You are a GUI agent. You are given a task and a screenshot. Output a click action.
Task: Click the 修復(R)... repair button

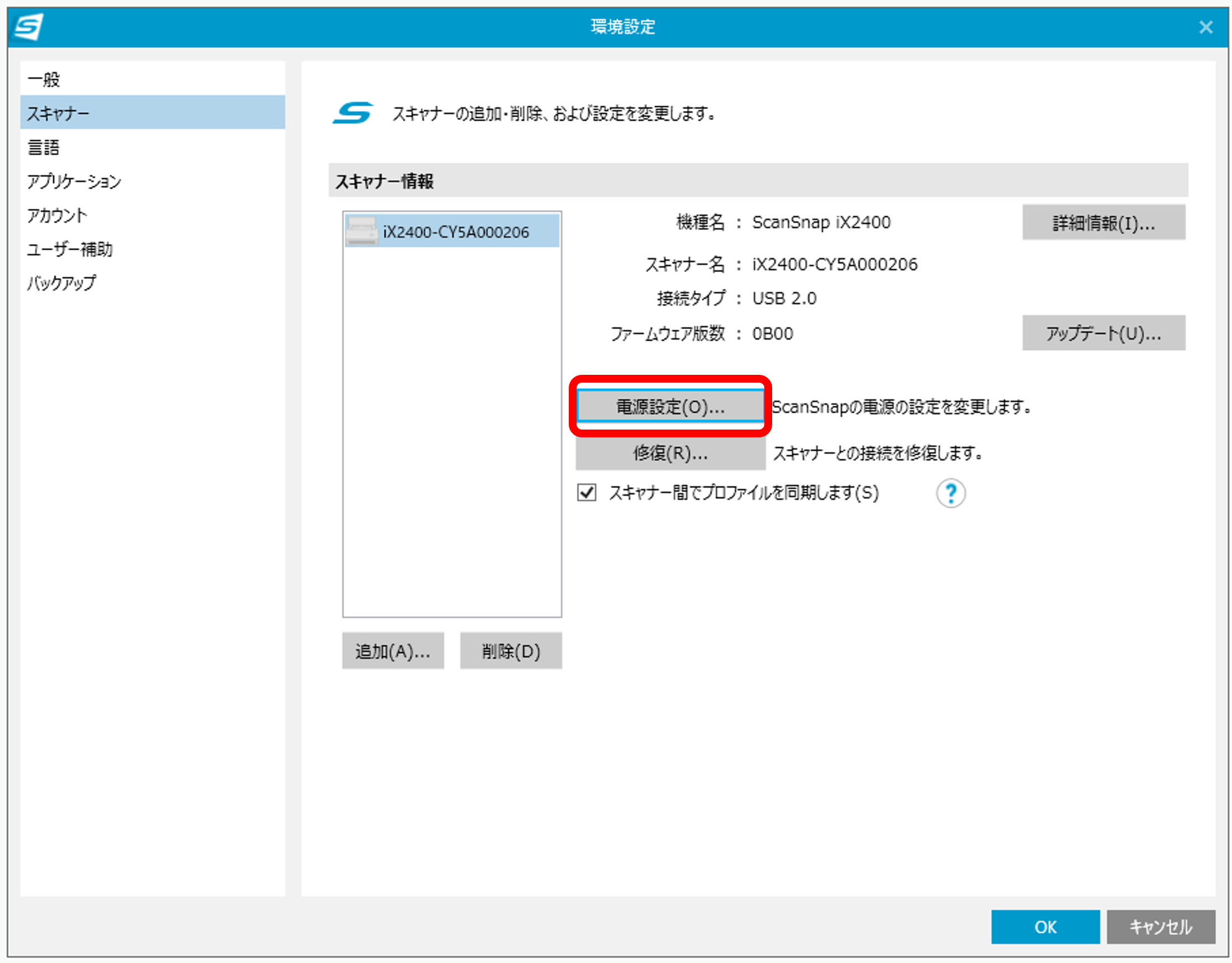tap(669, 453)
